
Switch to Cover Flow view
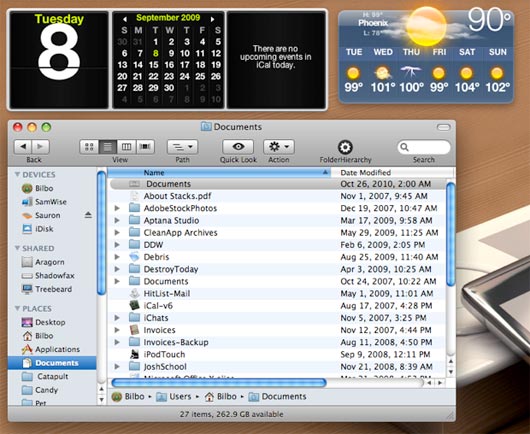tap(145, 147)
